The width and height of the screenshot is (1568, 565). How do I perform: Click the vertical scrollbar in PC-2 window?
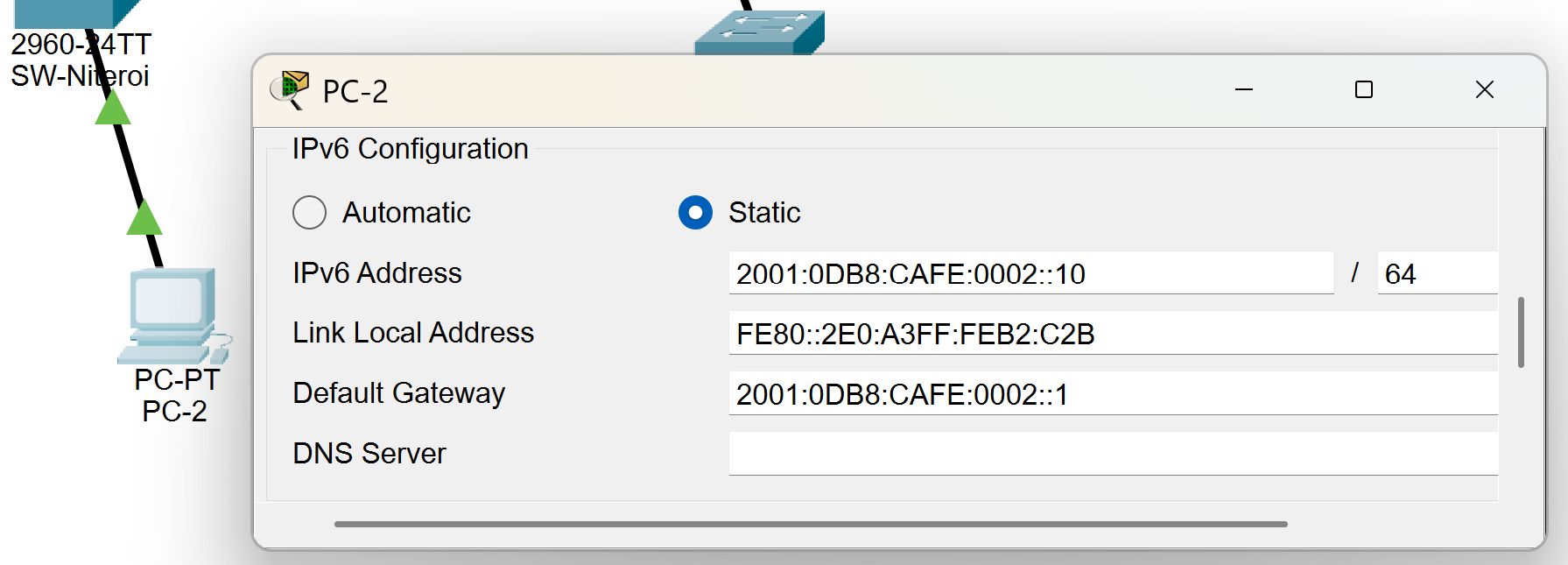point(1521,333)
